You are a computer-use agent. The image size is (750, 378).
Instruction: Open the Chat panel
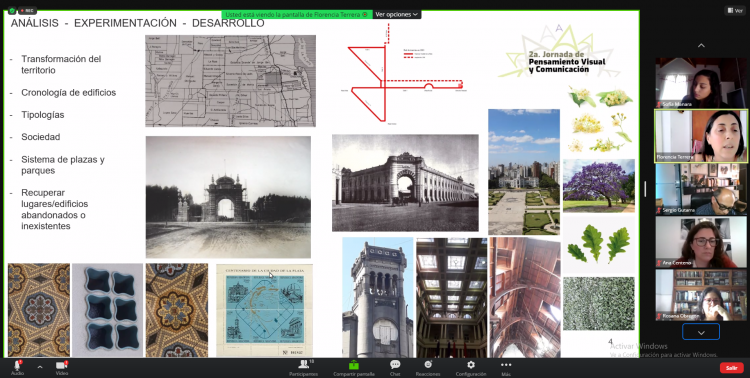(x=395, y=367)
